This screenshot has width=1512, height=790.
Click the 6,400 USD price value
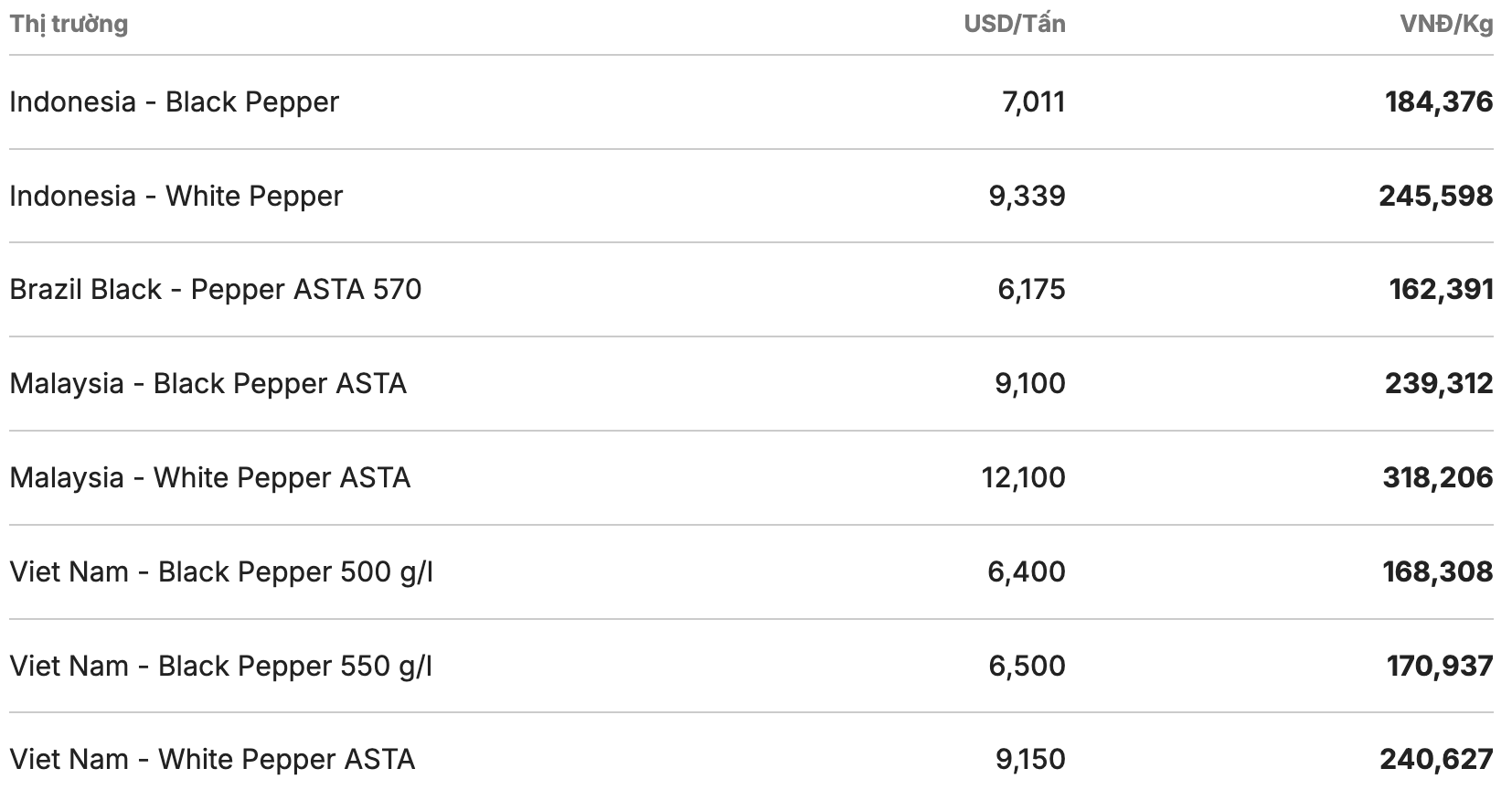[x=1026, y=571]
